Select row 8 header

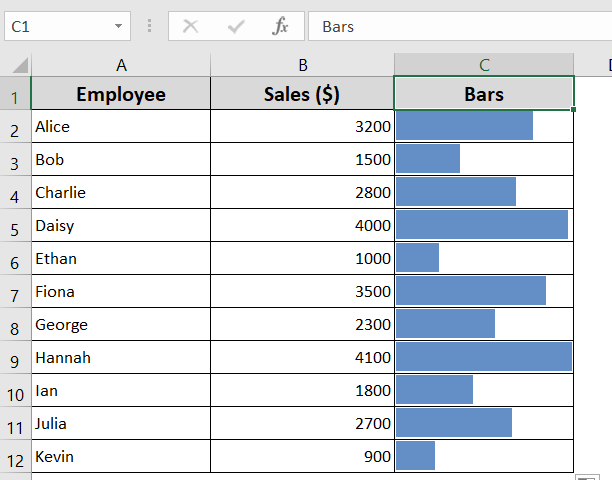15,324
